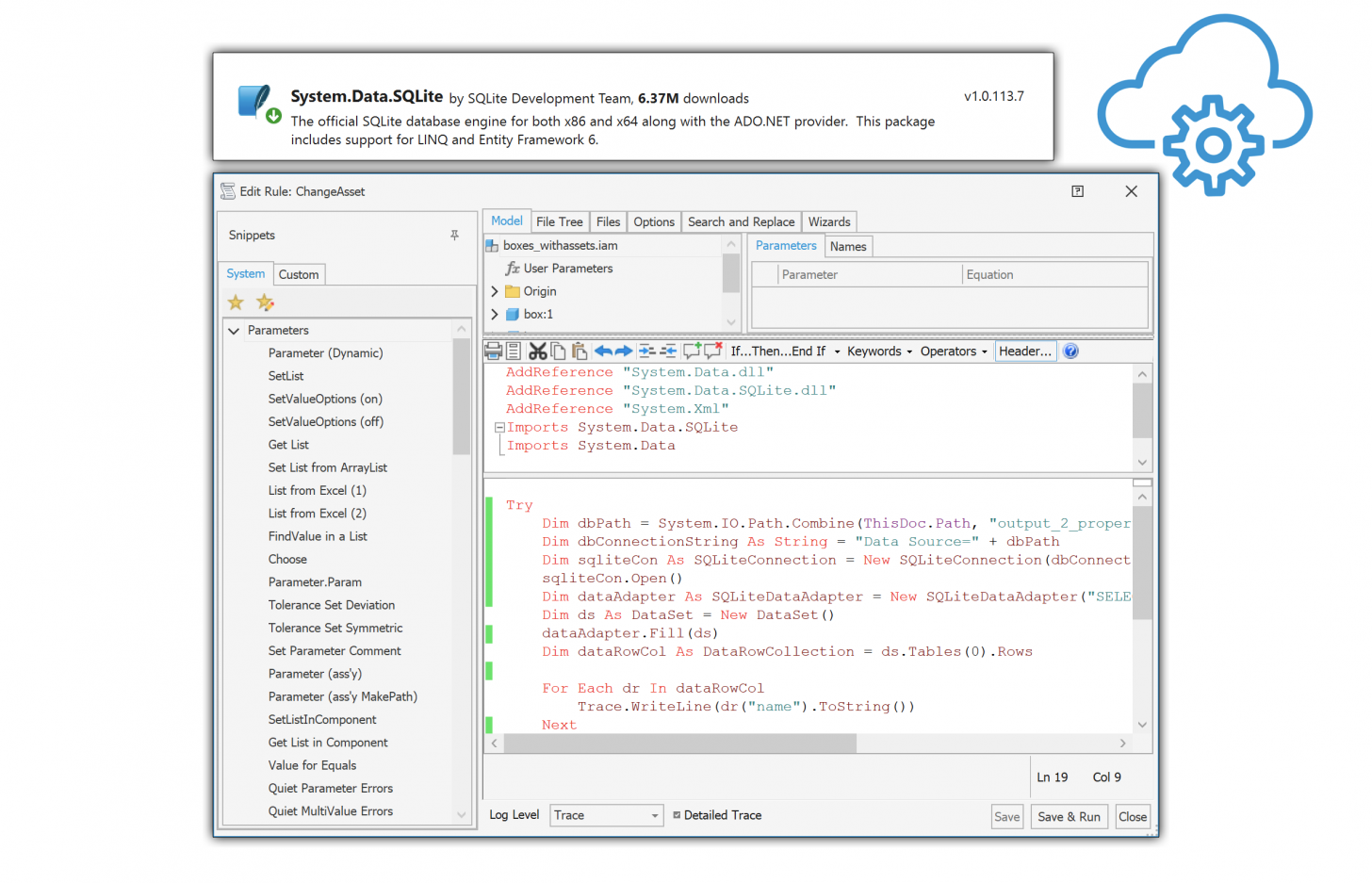Image resolution: width=1372 pixels, height=883 pixels.
Task: Select the Parameters tab in the right pane
Action: coord(786,245)
